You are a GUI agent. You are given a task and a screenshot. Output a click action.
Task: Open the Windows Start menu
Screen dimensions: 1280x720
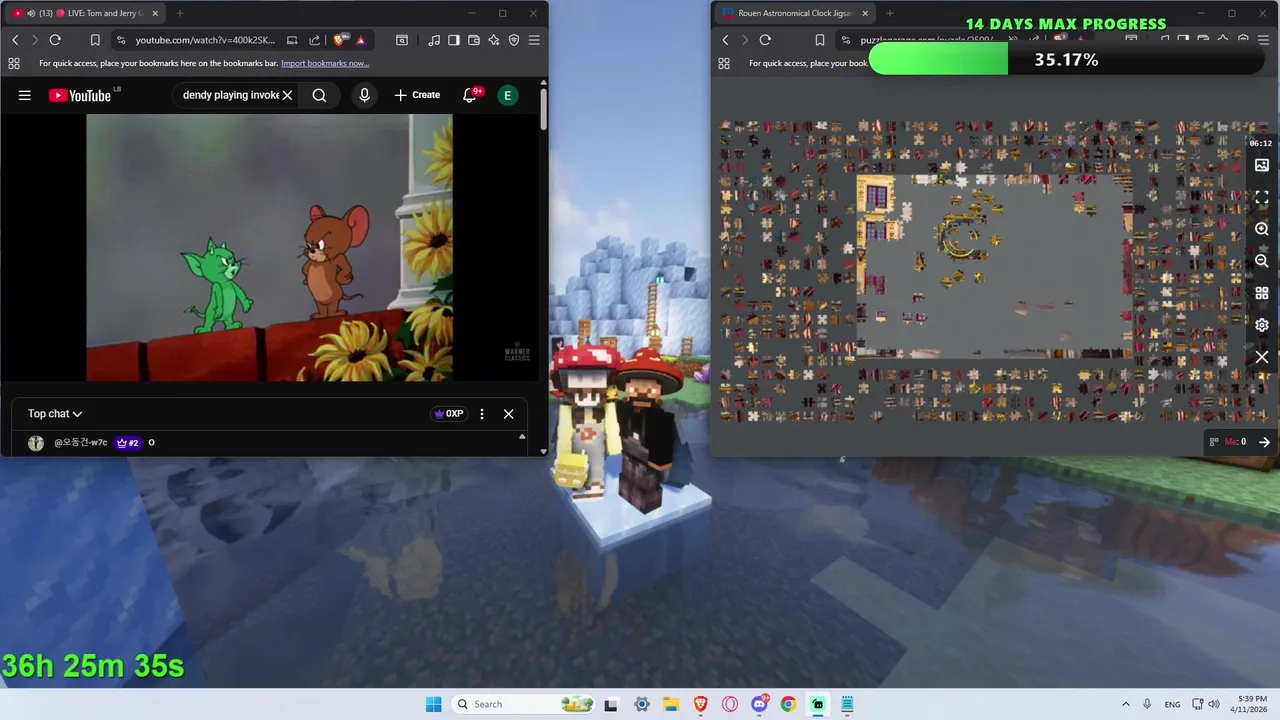click(433, 704)
